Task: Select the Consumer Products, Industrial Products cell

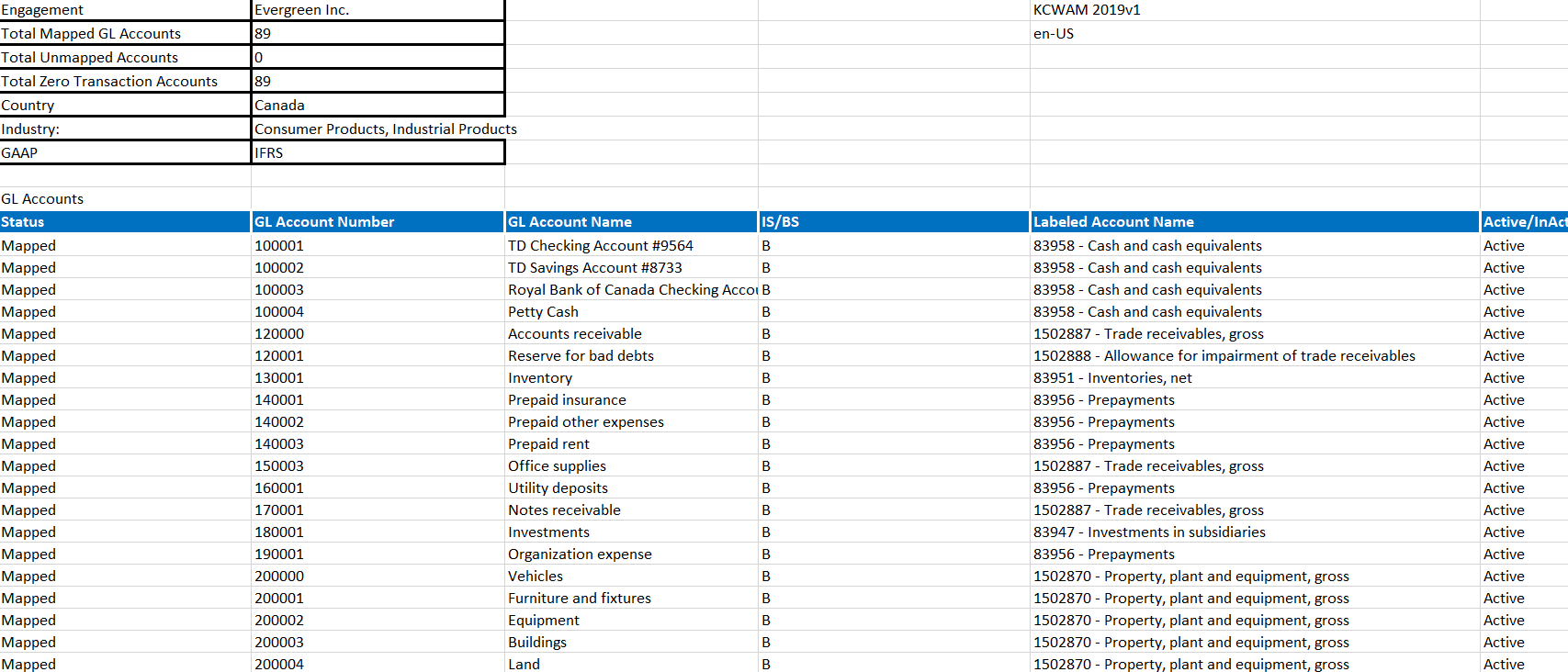Action: click(386, 129)
